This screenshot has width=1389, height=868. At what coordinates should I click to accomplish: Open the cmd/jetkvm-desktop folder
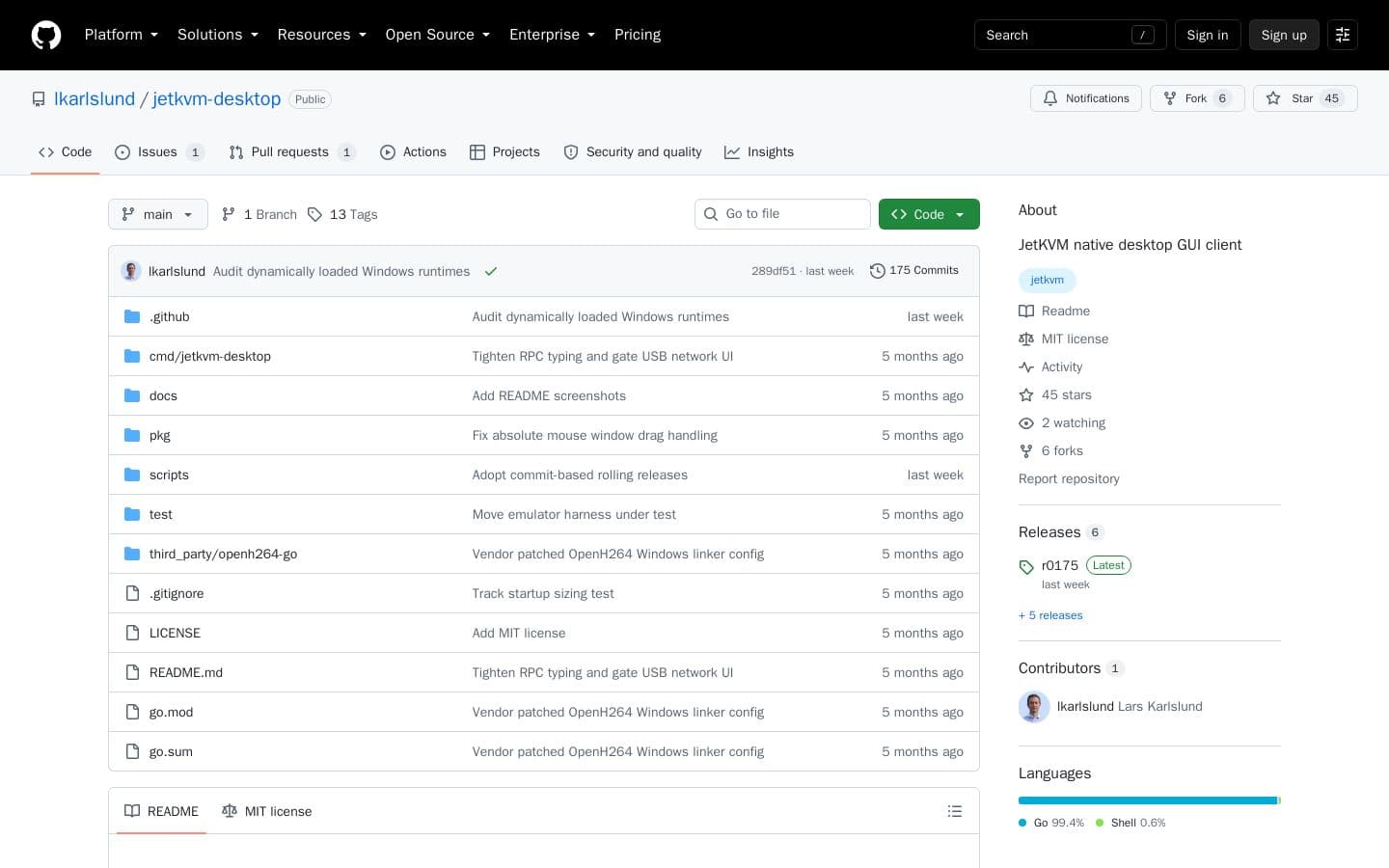point(210,356)
